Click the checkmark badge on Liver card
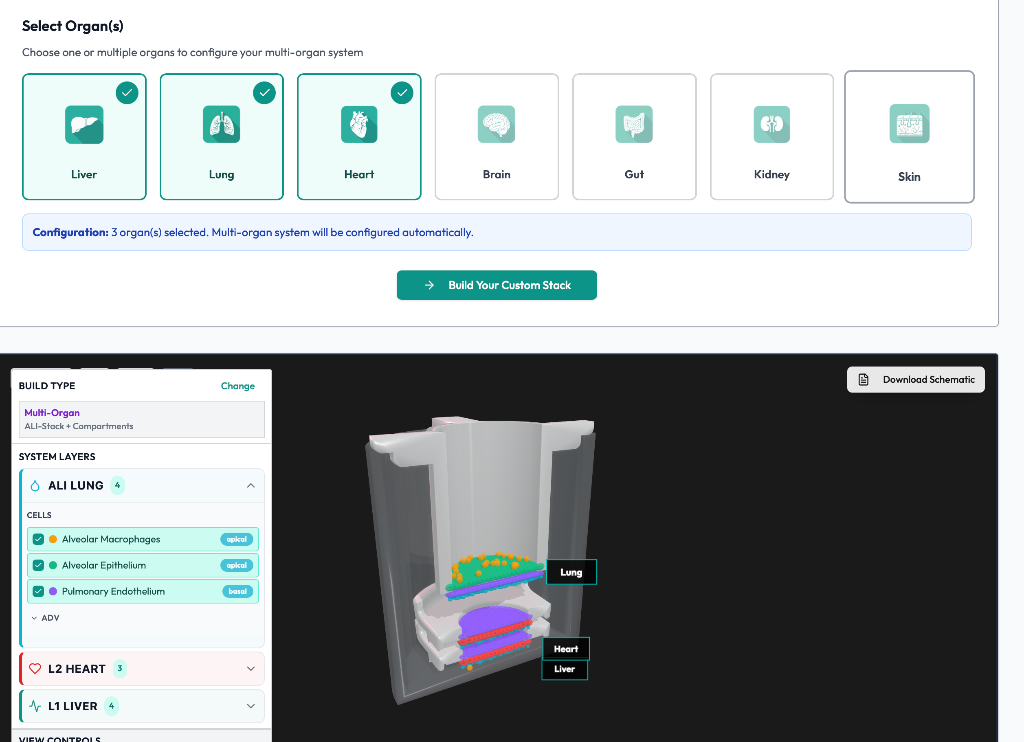1024x742 pixels. coord(127,93)
